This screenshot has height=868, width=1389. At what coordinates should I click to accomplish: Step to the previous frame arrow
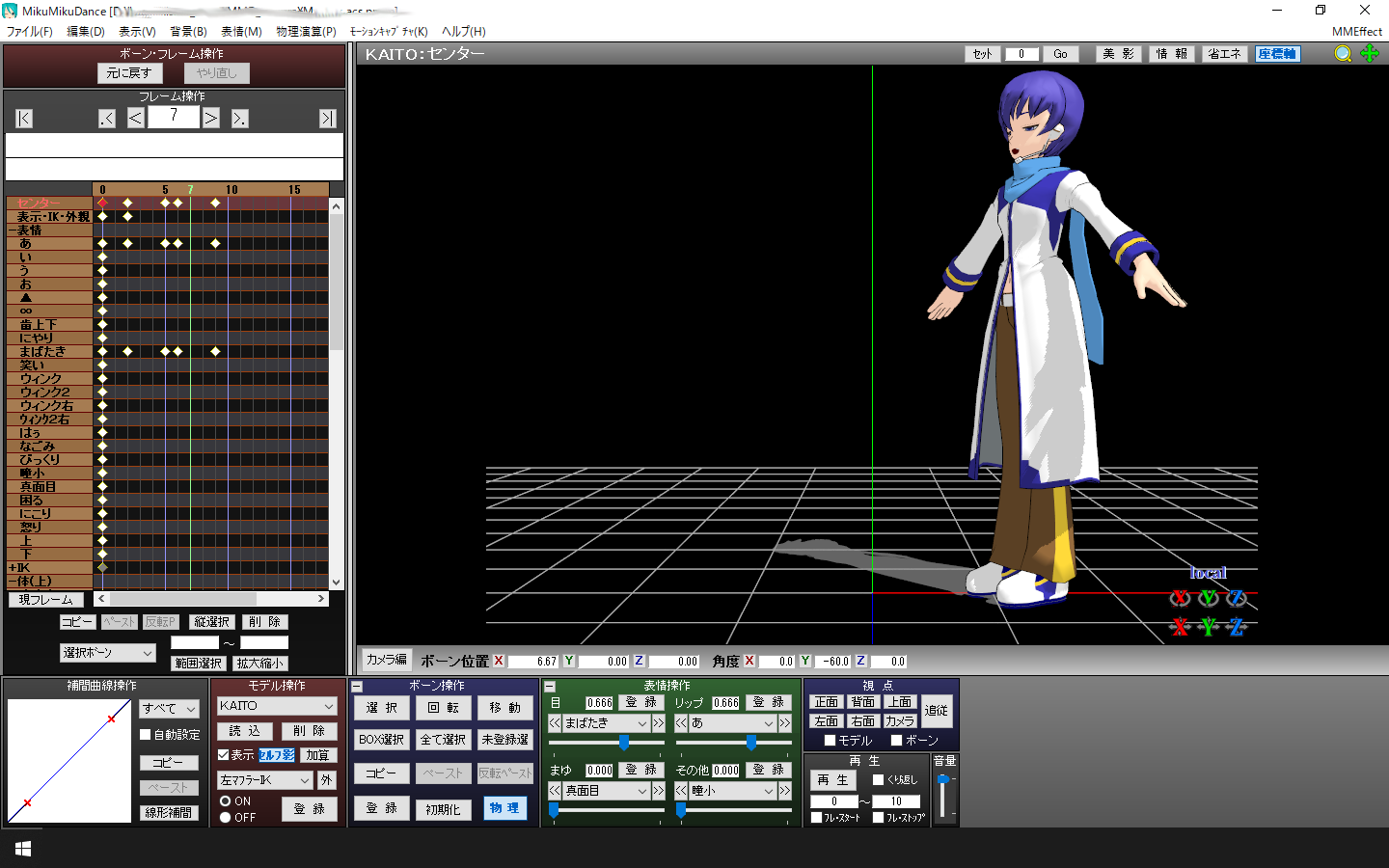(136, 118)
